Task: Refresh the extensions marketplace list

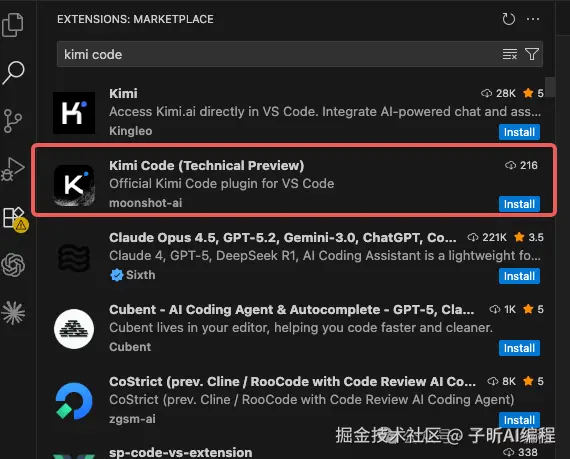Action: coord(509,19)
